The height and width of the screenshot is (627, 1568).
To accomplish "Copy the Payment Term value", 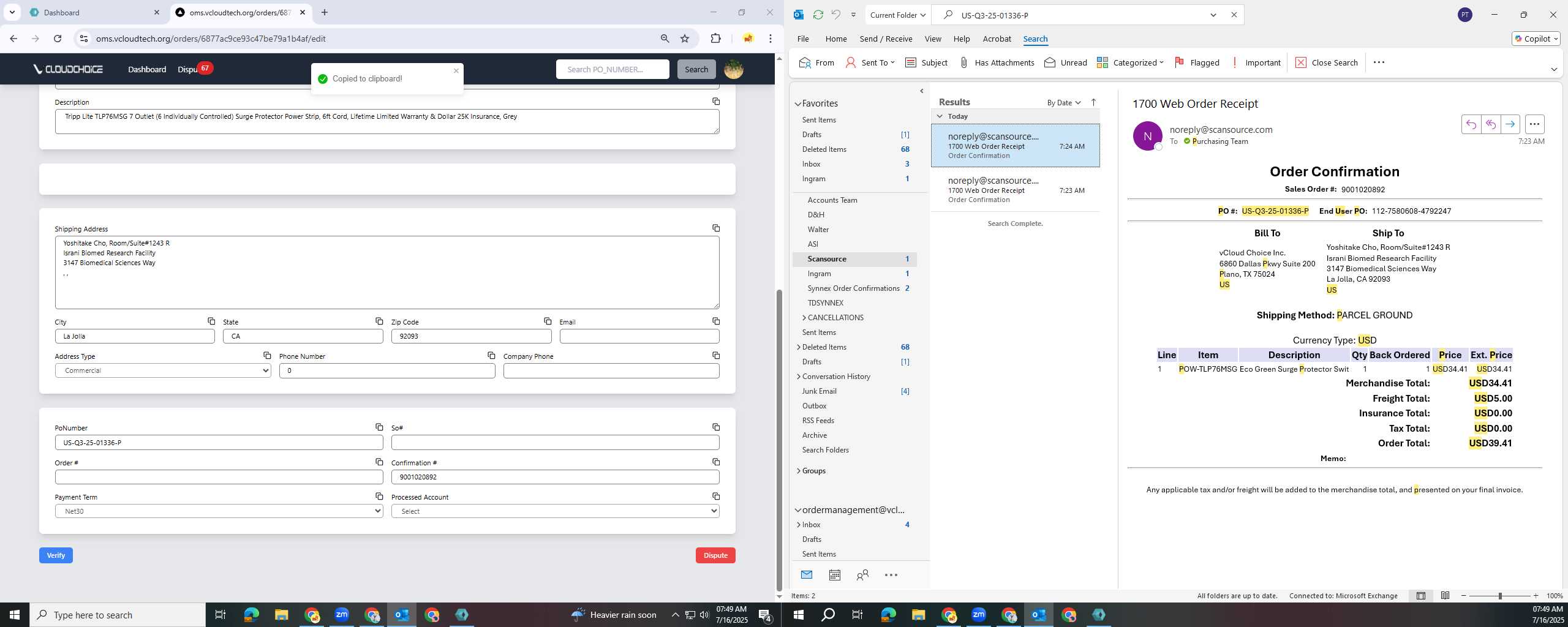I will (379, 497).
